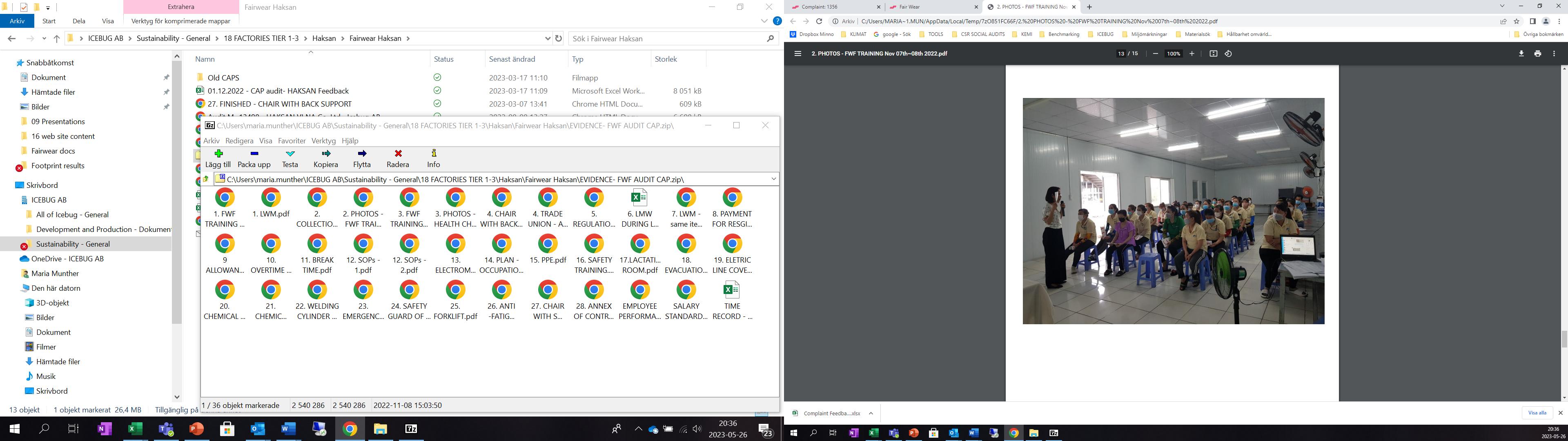Click the PDF rotate icon

point(1228,53)
